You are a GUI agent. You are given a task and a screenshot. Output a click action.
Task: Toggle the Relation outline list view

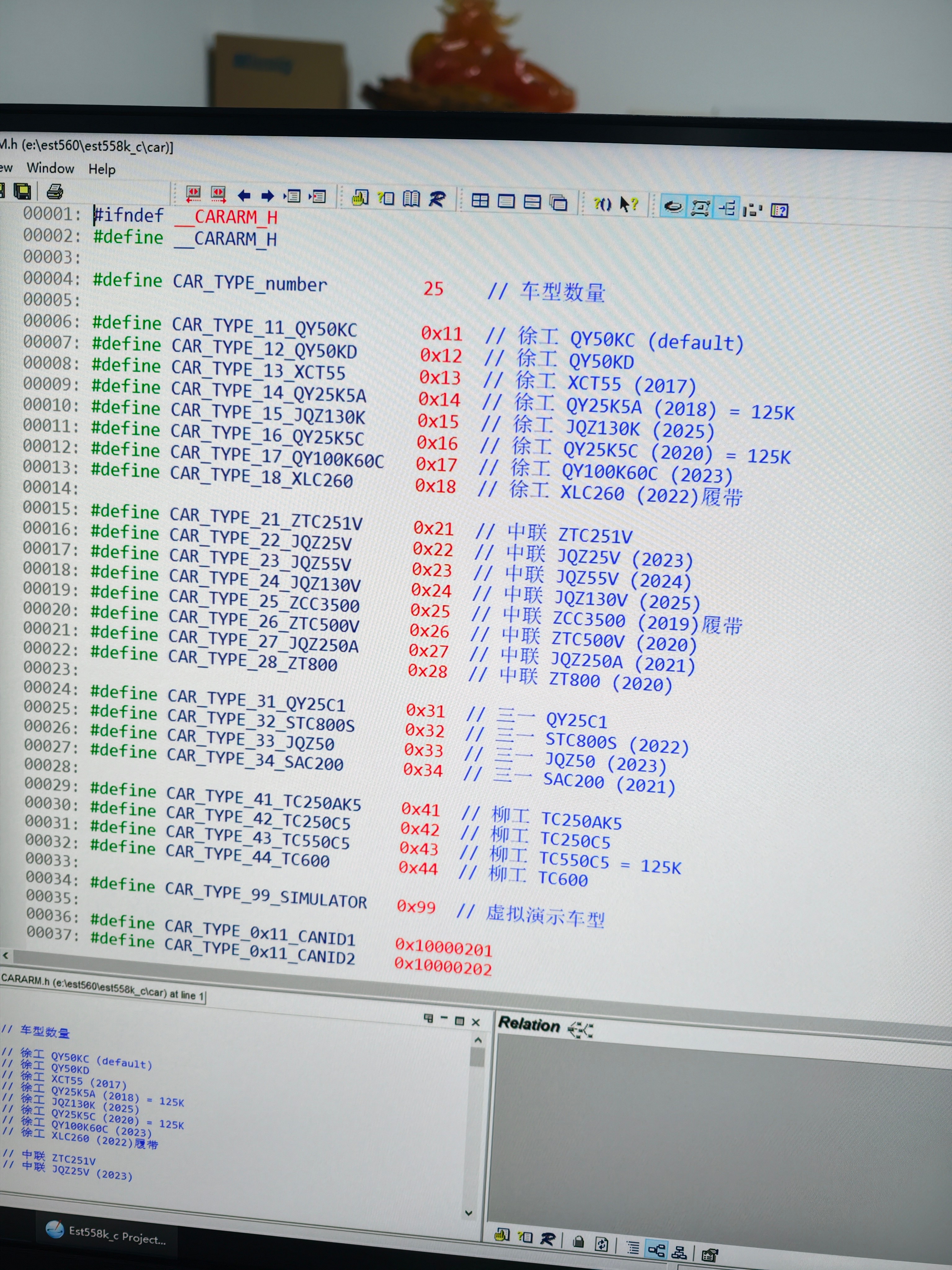[633, 1248]
